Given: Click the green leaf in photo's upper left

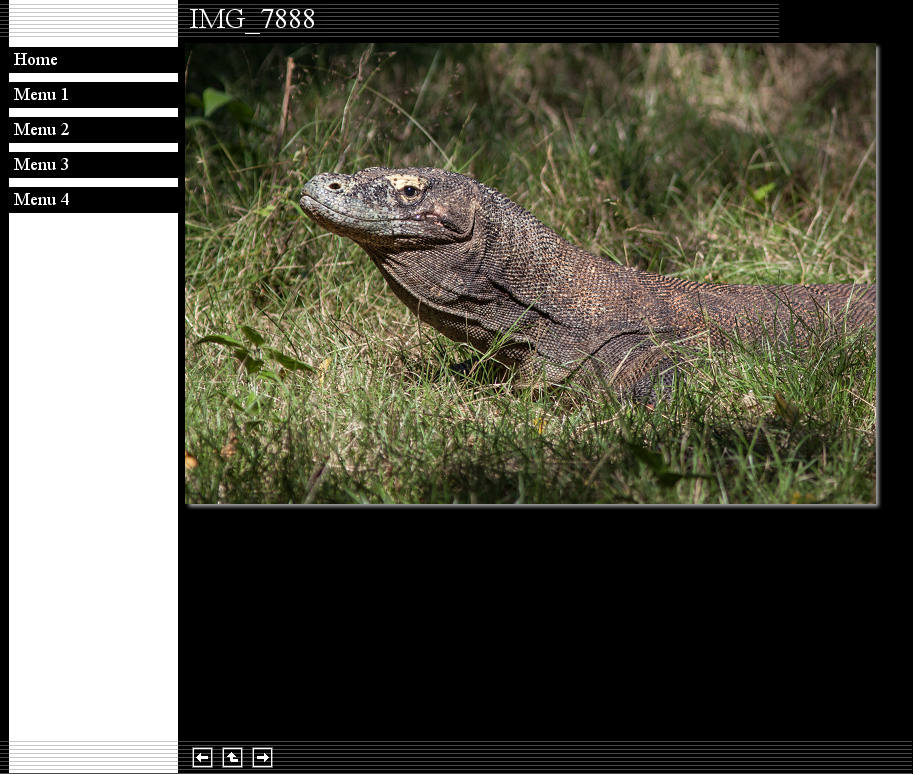Looking at the screenshot, I should point(217,101).
